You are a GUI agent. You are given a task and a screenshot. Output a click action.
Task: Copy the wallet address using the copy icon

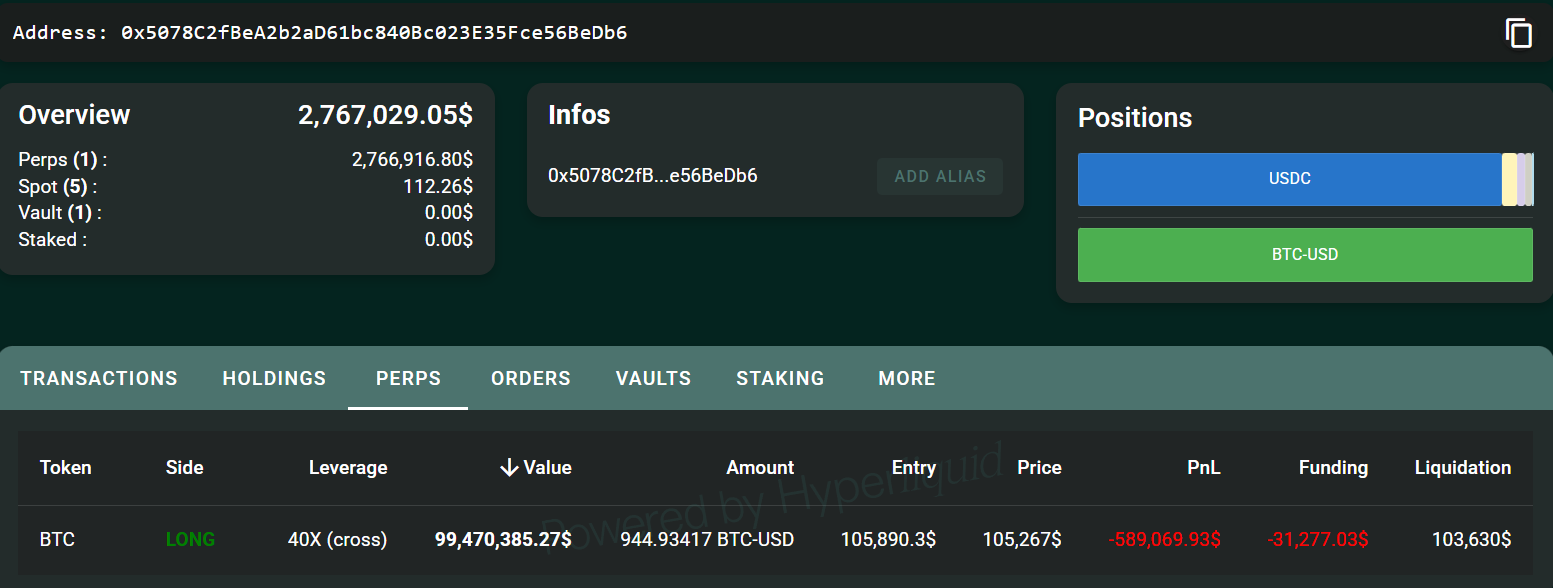coord(1519,33)
